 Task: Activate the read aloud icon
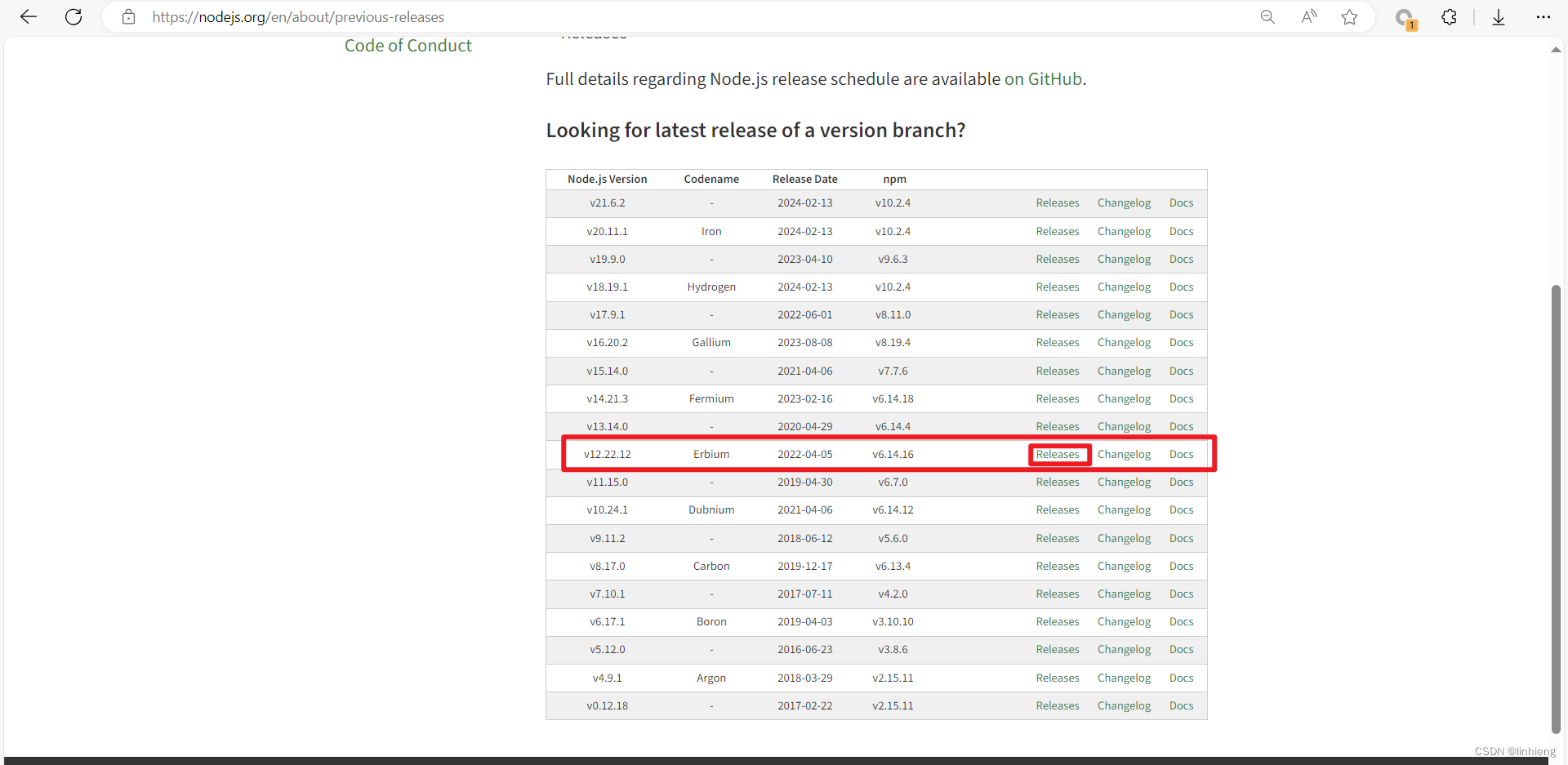click(1309, 17)
